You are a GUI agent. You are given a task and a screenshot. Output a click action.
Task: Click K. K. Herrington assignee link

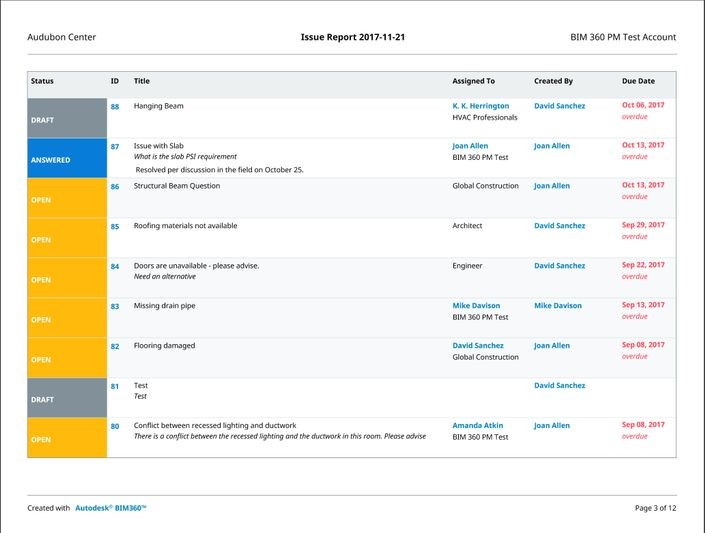(x=481, y=106)
